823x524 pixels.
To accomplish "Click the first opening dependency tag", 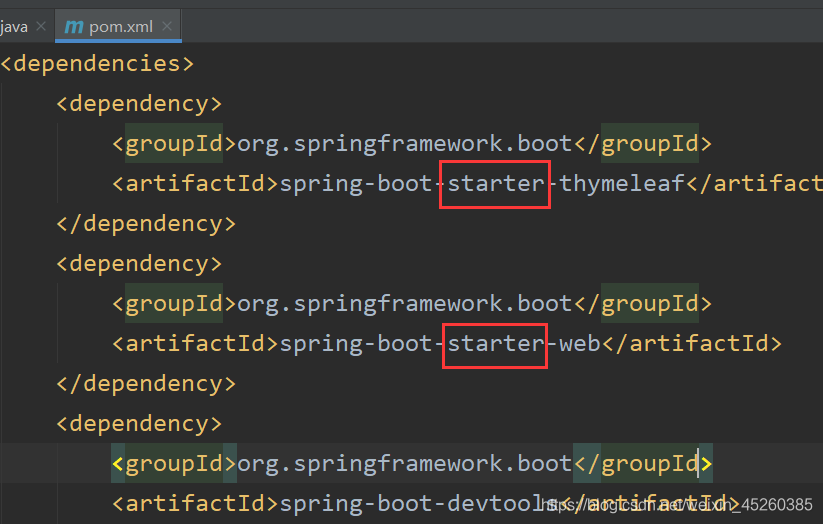I will tap(139, 103).
